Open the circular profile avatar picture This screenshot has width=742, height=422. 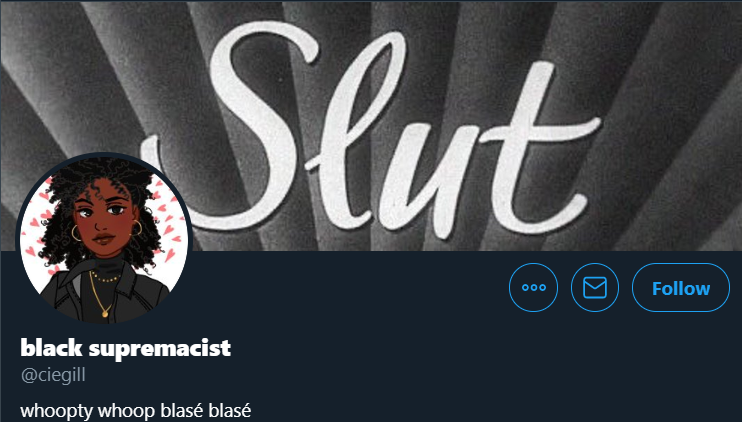(104, 239)
